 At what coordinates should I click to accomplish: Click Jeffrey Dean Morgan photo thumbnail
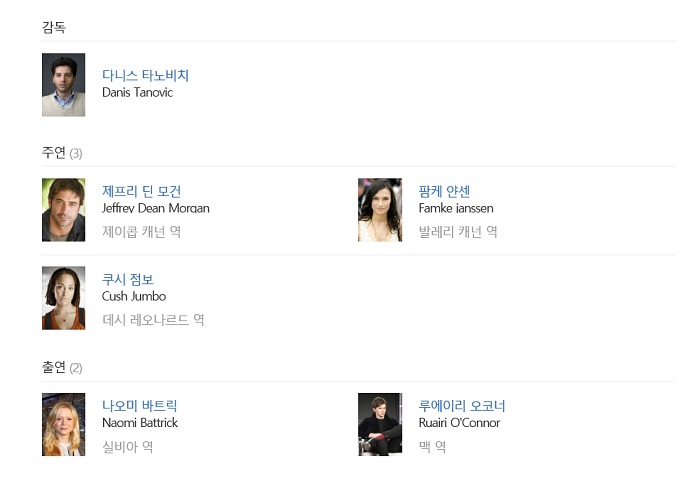[63, 210]
